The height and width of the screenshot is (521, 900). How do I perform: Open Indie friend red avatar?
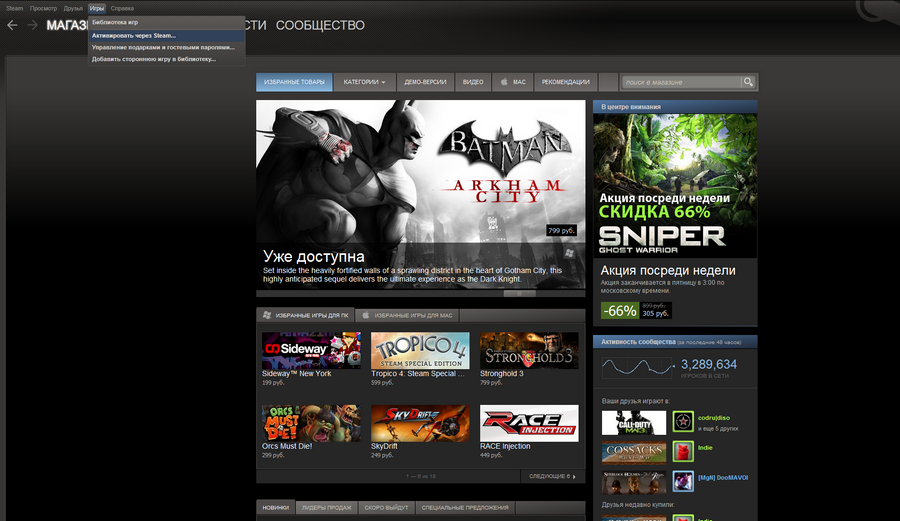point(683,452)
